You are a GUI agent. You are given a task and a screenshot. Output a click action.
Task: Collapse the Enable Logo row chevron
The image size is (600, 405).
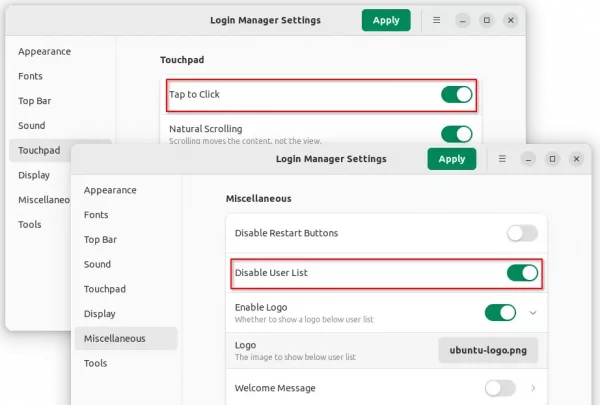[x=533, y=313]
